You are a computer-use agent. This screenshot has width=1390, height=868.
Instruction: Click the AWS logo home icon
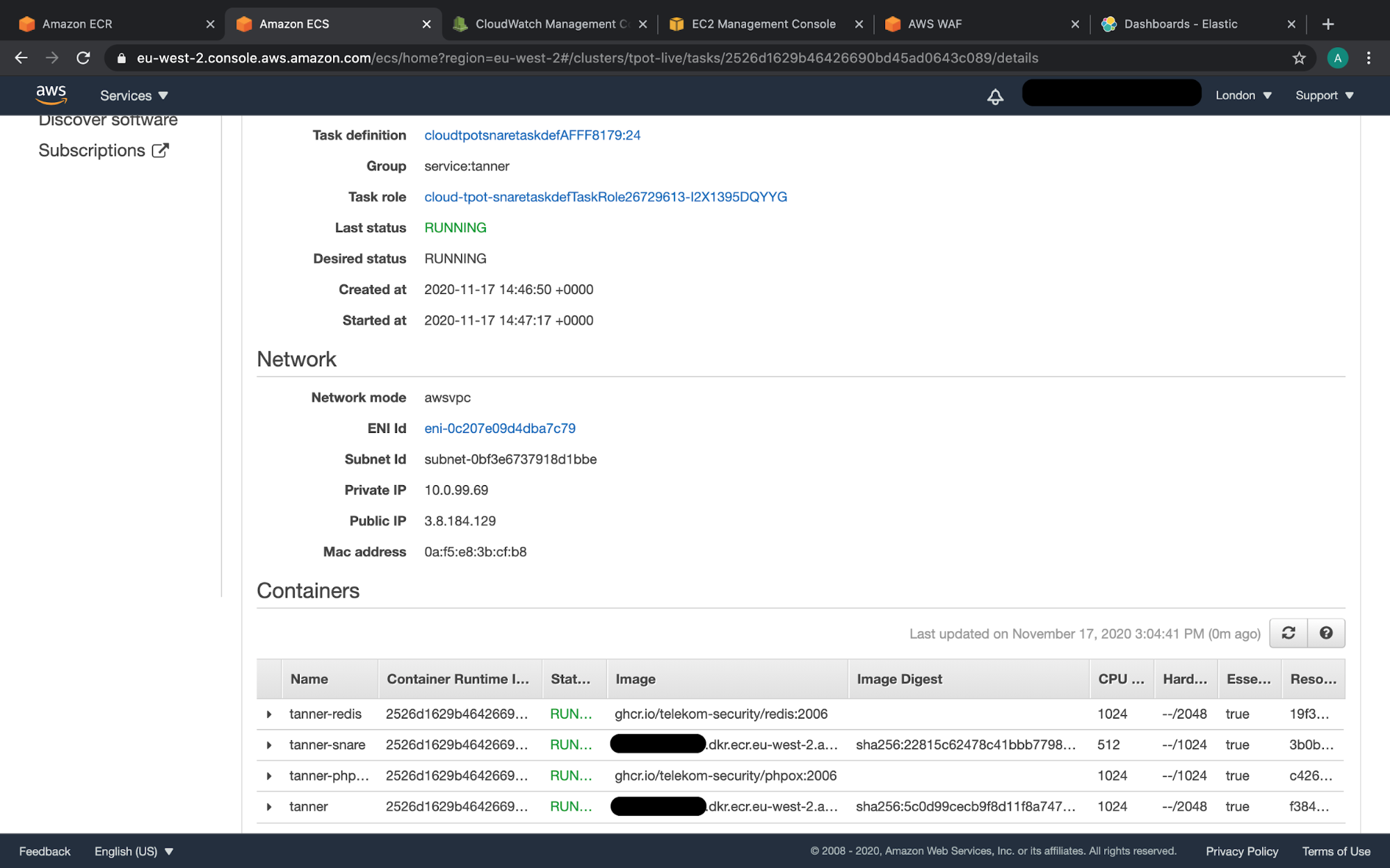click(x=51, y=95)
